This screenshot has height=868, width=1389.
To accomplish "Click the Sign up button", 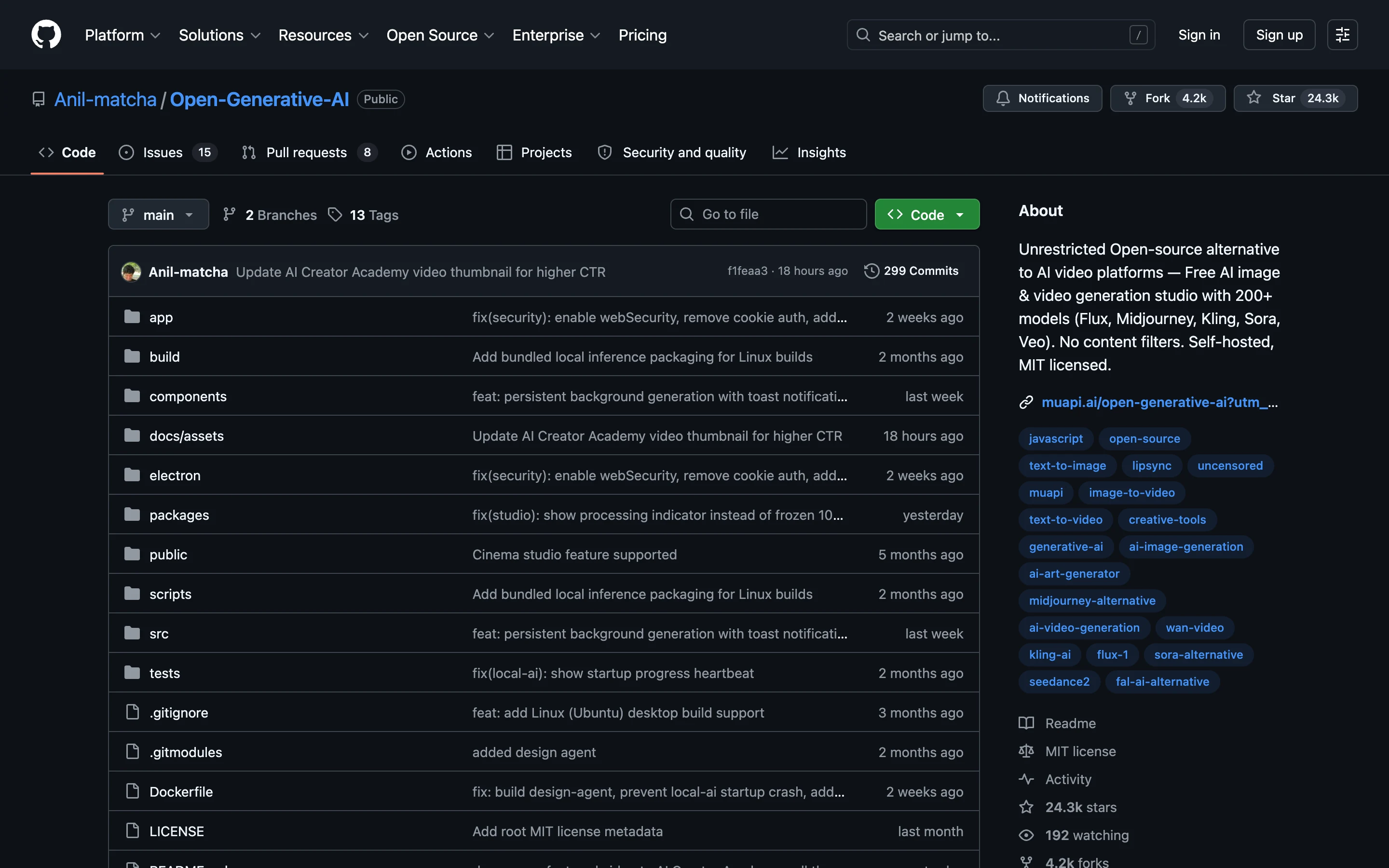I will coord(1279,35).
